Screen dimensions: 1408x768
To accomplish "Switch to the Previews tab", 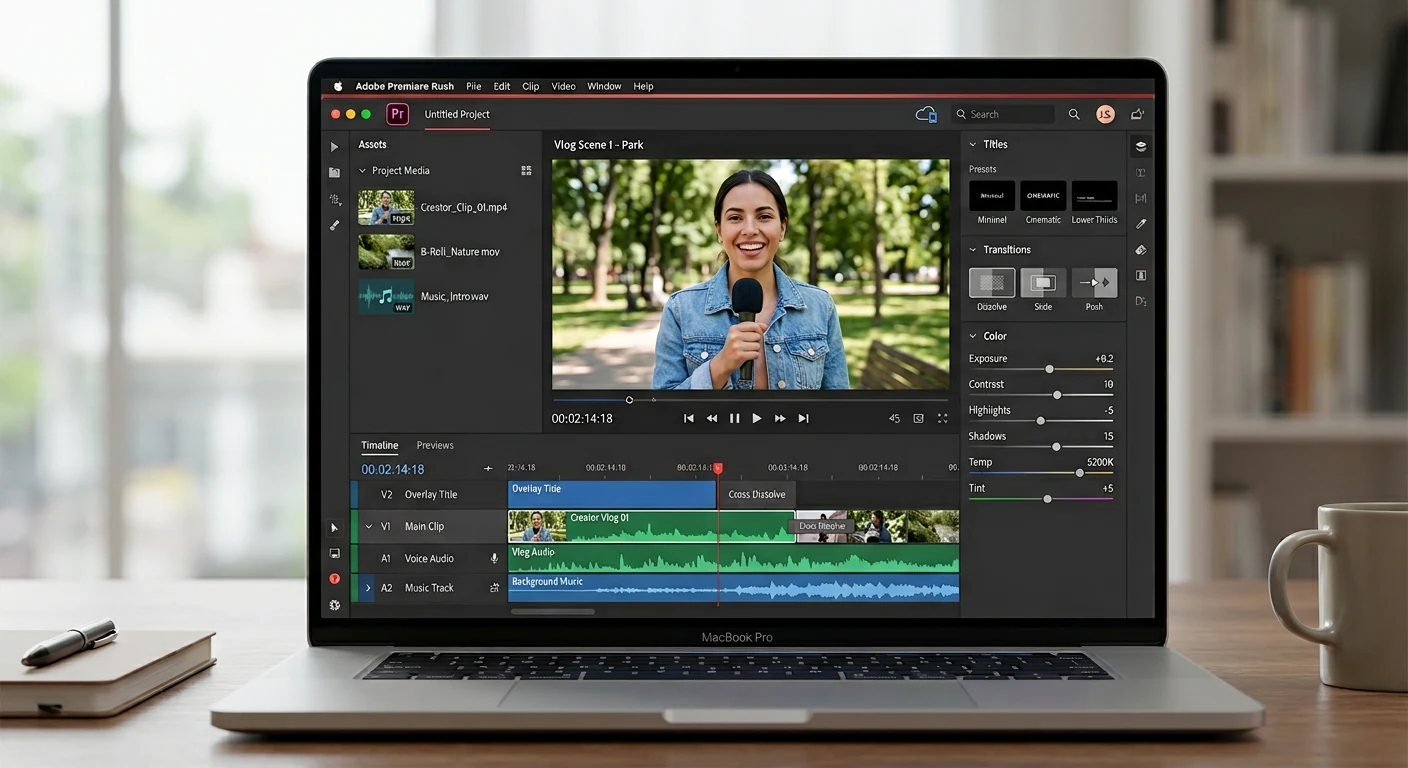I will (435, 446).
